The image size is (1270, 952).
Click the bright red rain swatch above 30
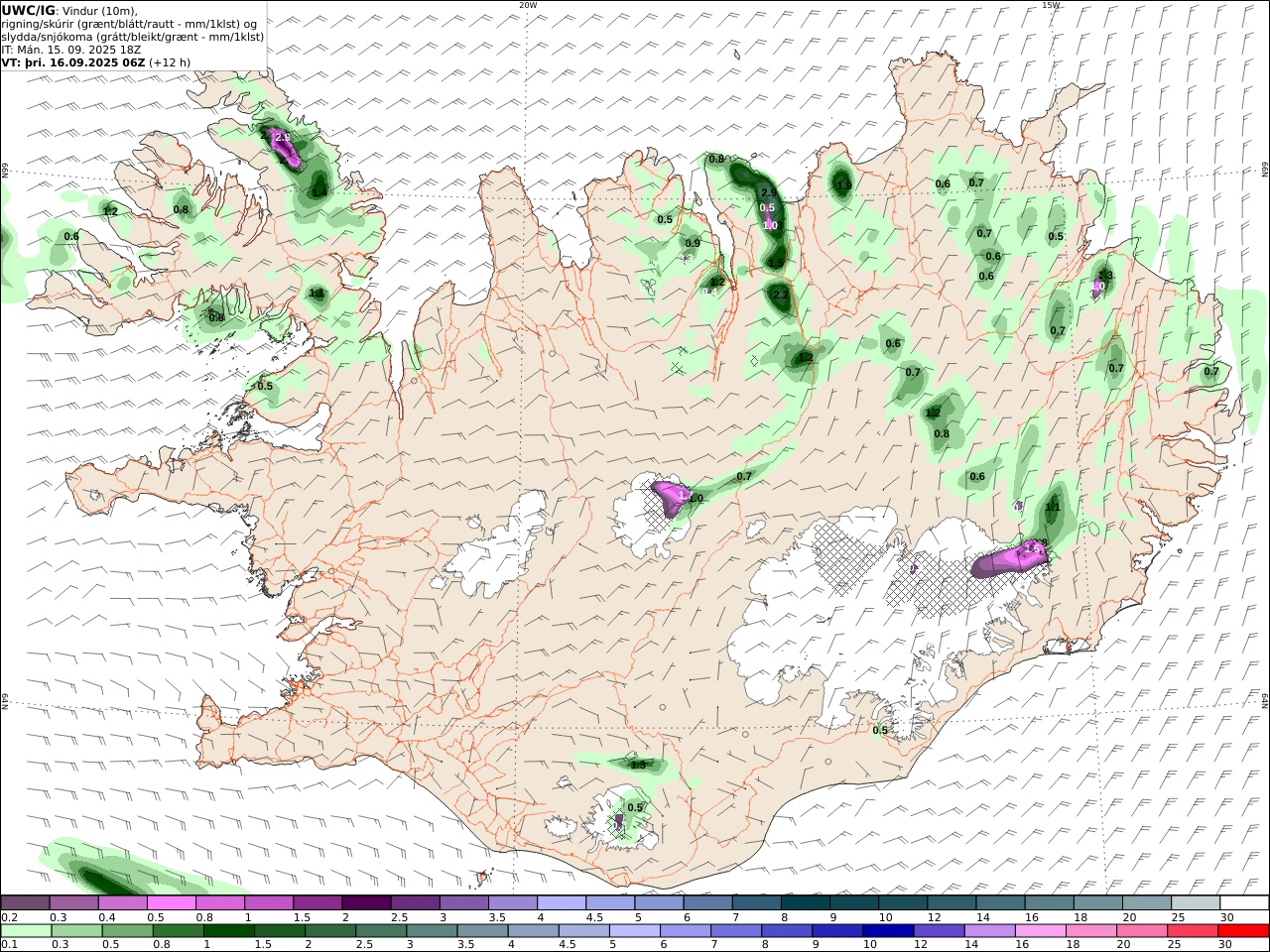click(x=1244, y=931)
